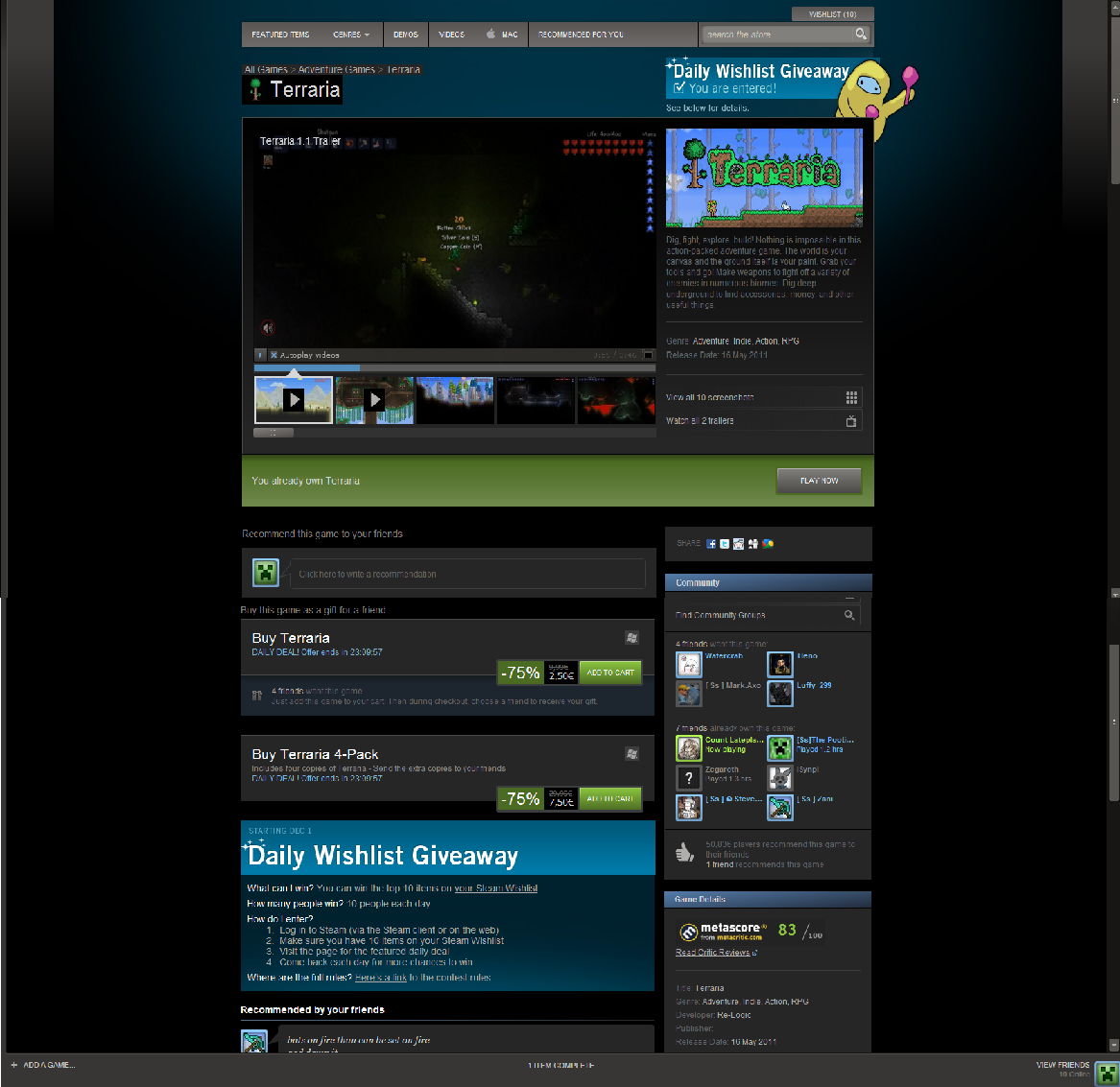Mute the trailer with the speaker icon

pyautogui.click(x=268, y=328)
